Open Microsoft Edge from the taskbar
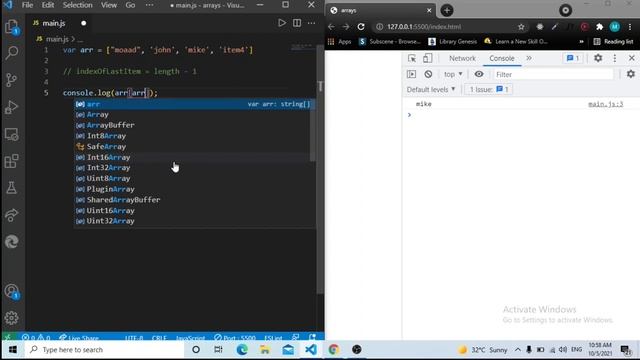This screenshot has height=360, width=640. pyautogui.click(x=242, y=350)
